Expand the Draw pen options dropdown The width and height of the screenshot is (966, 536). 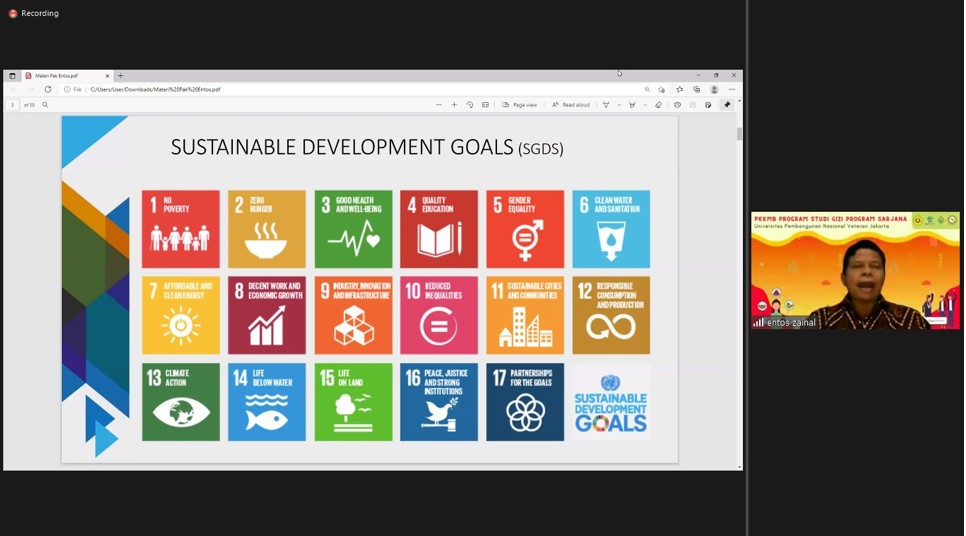619,105
